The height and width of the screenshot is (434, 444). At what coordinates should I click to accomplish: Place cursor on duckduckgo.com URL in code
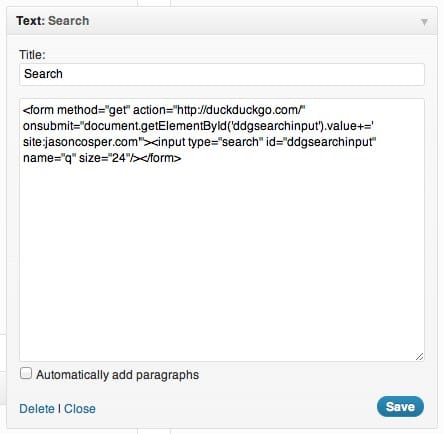point(239,110)
